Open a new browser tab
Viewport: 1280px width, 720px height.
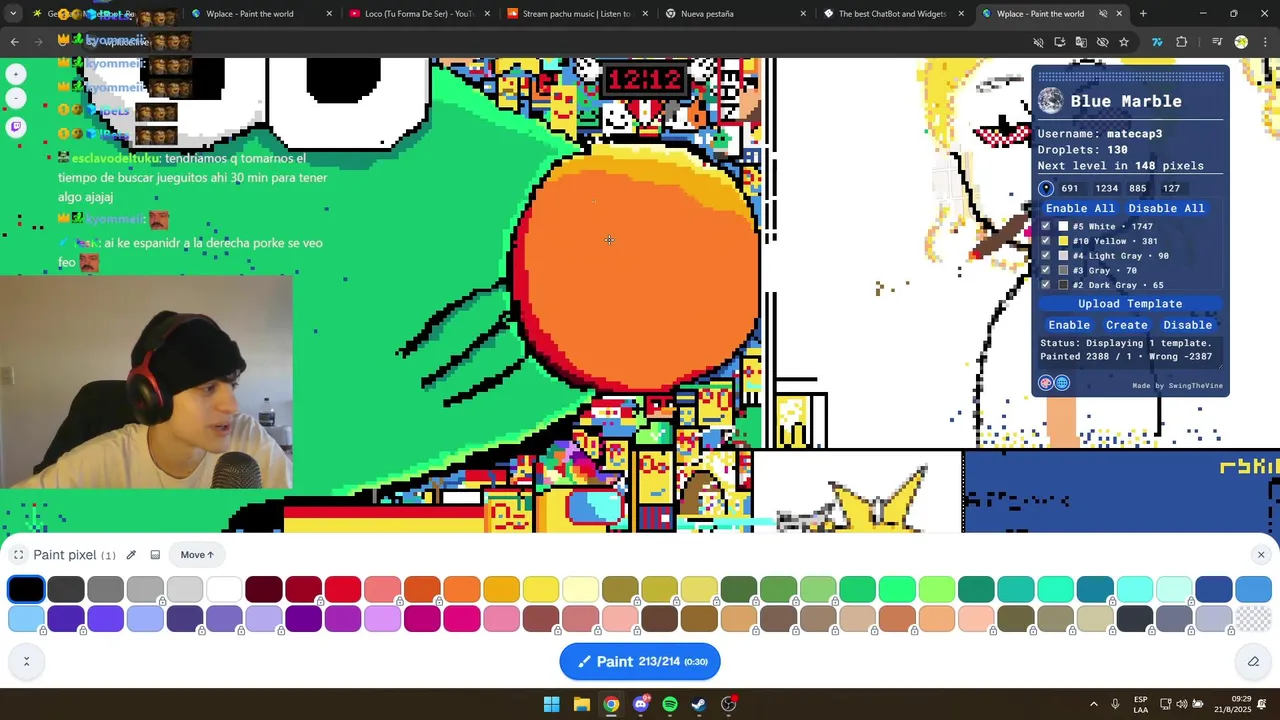pyautogui.click(x=1143, y=14)
